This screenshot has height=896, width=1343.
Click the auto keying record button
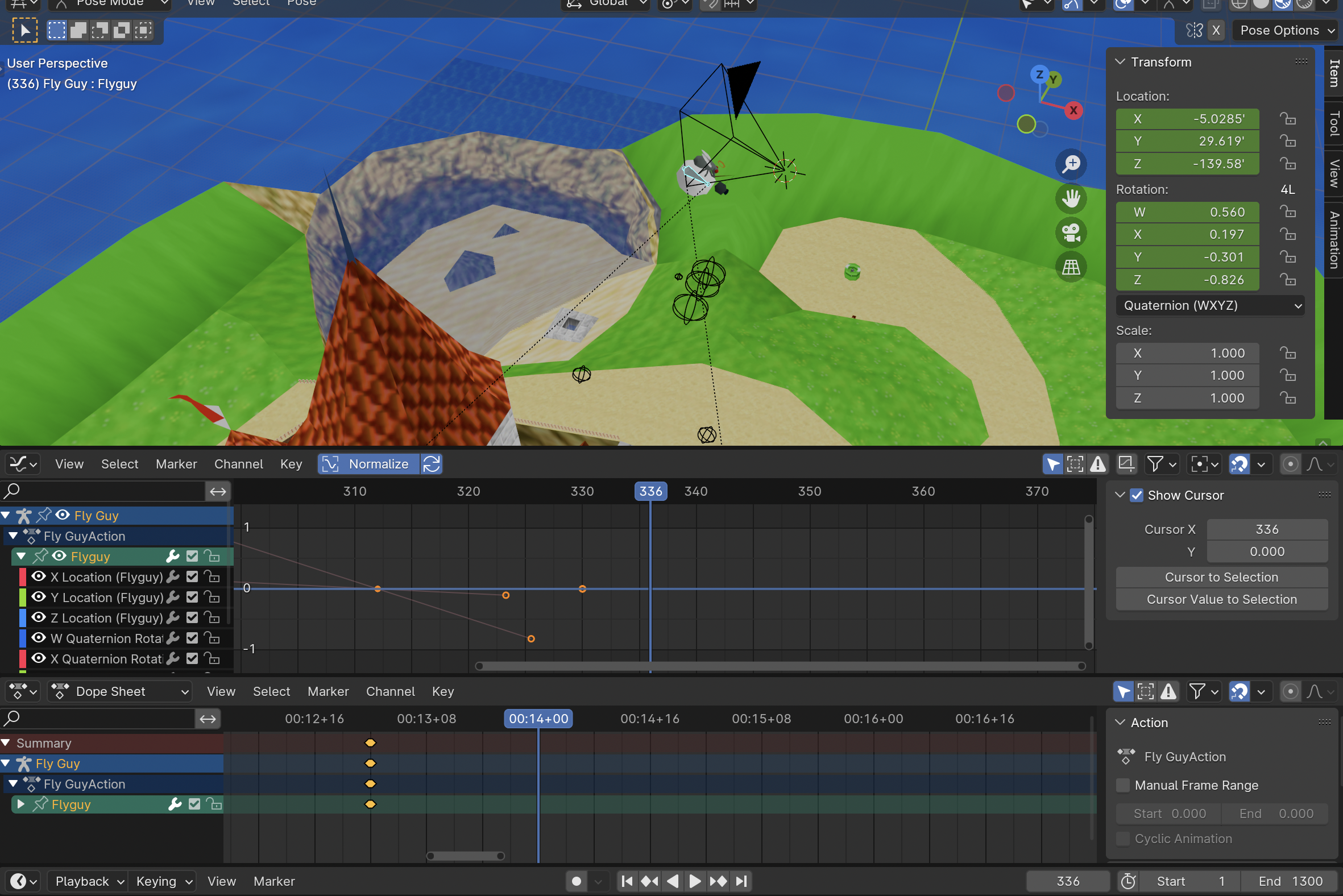click(x=576, y=881)
